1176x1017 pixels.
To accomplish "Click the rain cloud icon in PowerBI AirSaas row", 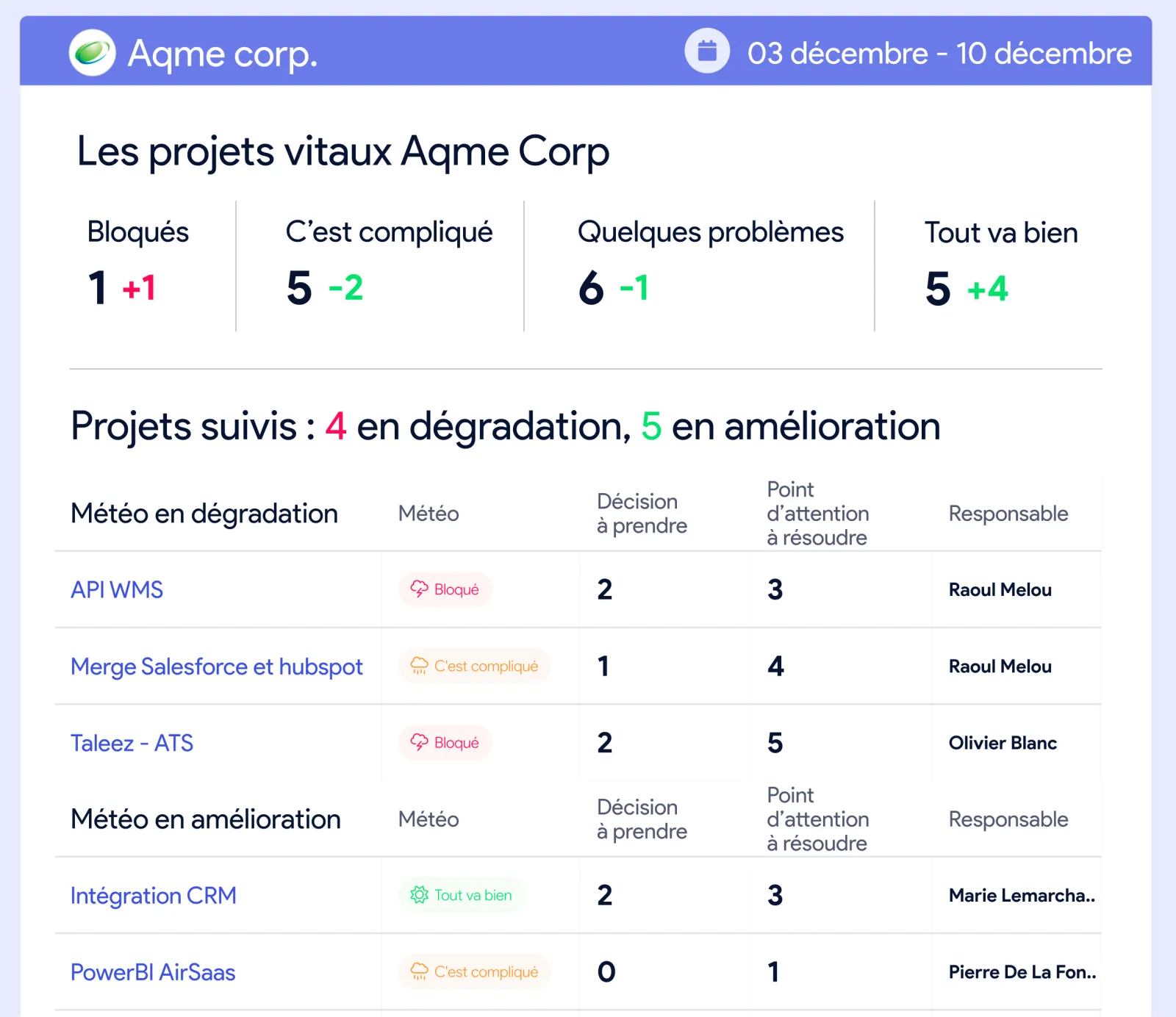I will point(419,971).
